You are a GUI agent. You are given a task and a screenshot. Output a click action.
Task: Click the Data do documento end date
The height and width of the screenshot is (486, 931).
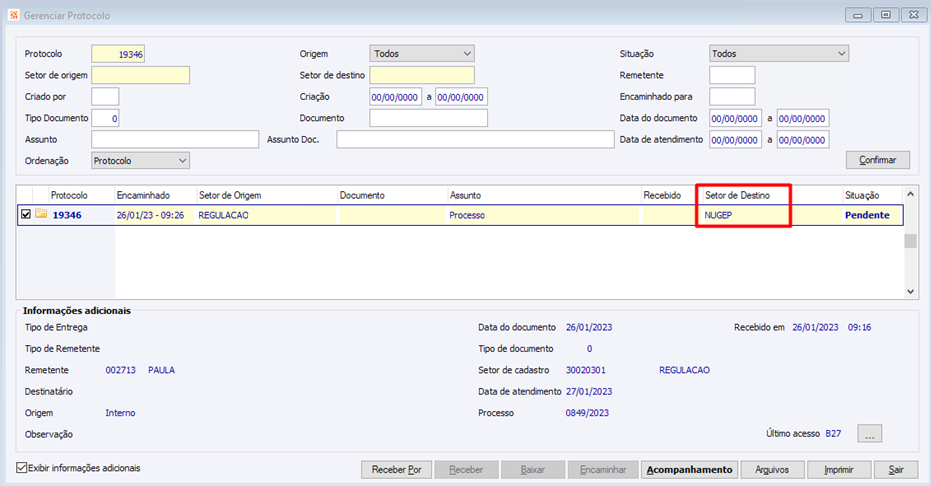click(x=803, y=118)
